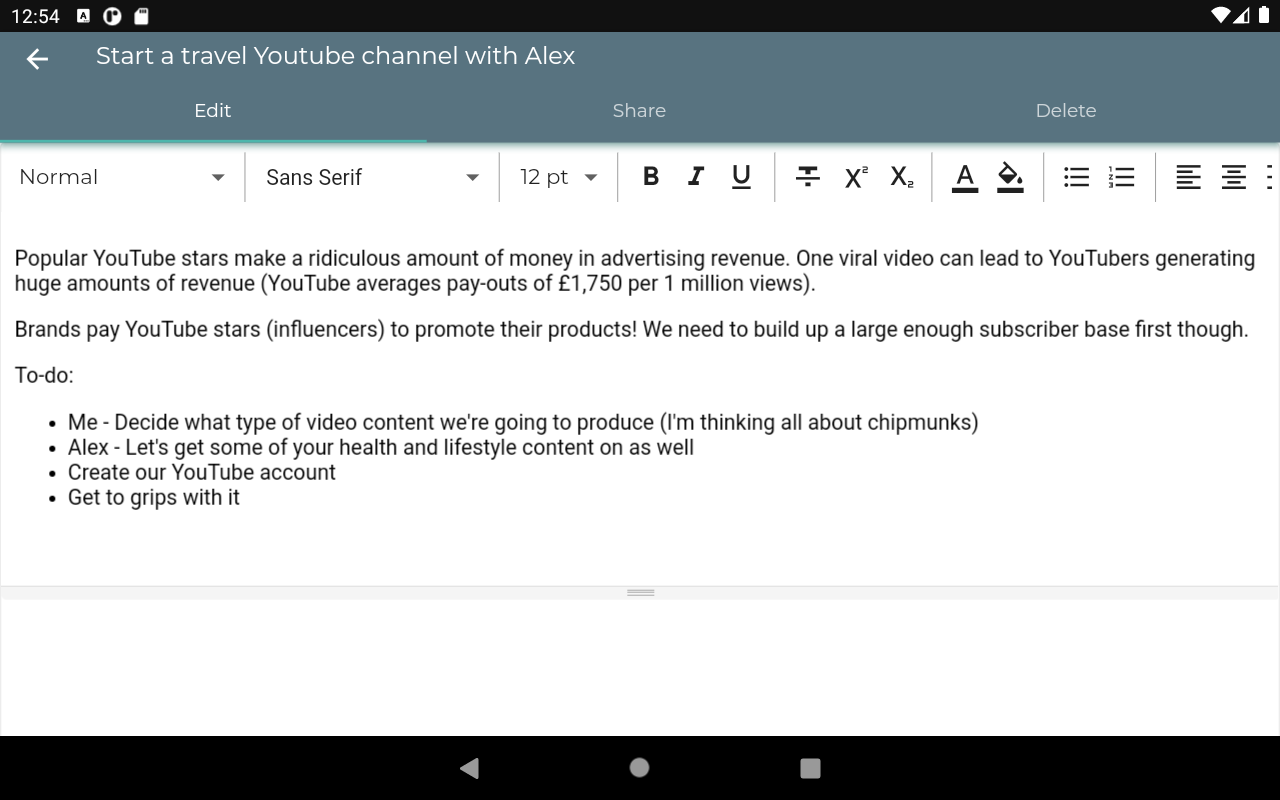Insert a numbered list
This screenshot has height=800, width=1280.
click(1122, 177)
